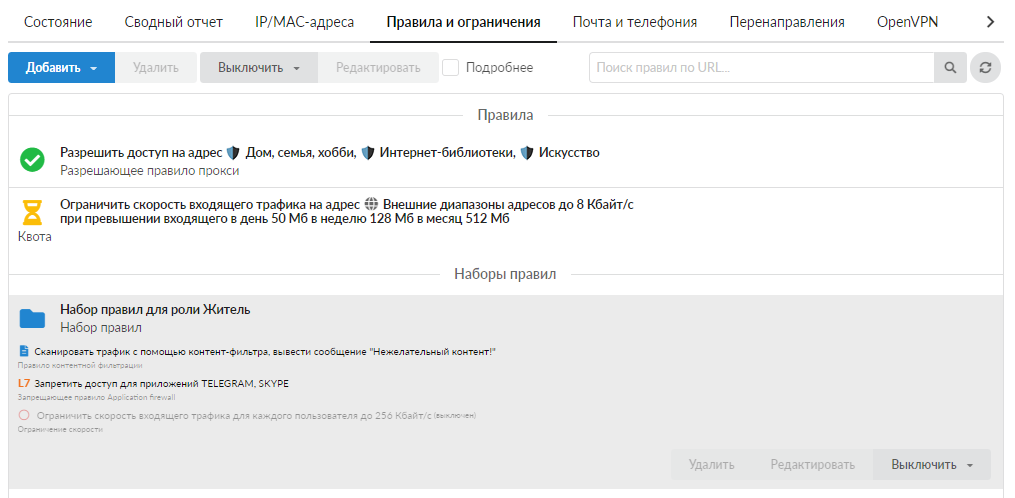Click the blue folder rule-set icon
Viewport: 1015px width, 498px height.
pyautogui.click(x=32, y=318)
